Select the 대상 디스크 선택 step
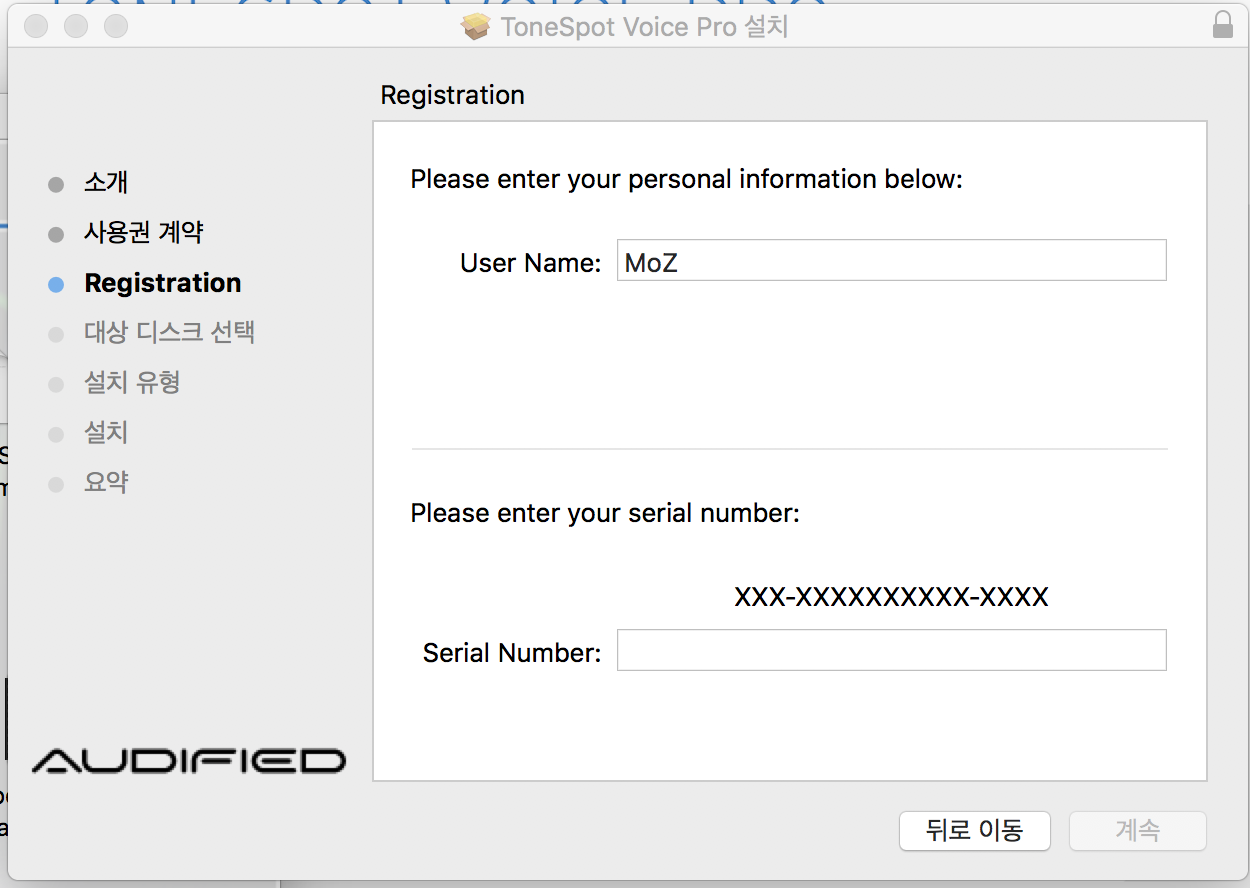This screenshot has width=1250, height=888. [x=170, y=332]
